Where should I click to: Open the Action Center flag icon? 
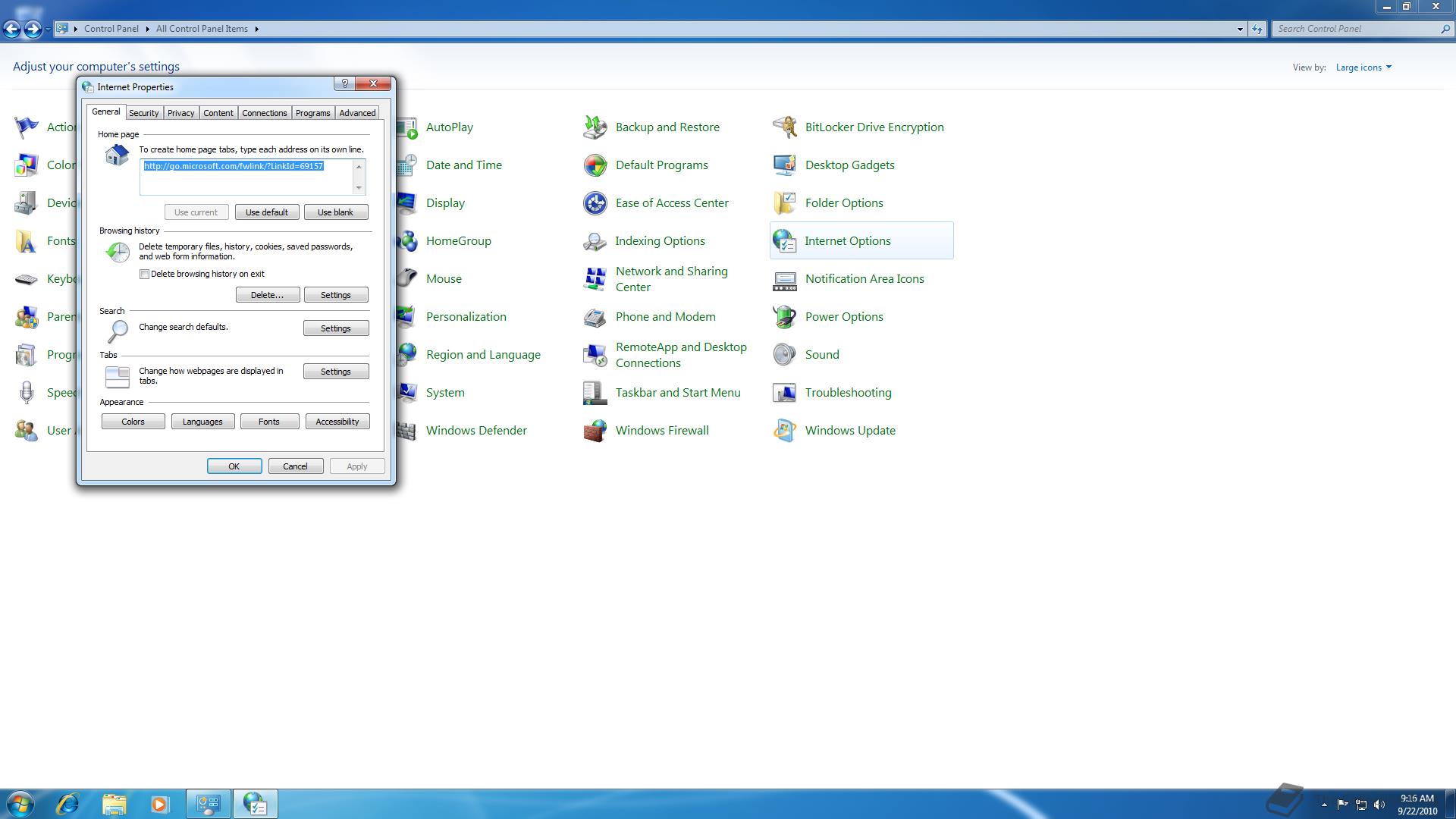coord(27,127)
